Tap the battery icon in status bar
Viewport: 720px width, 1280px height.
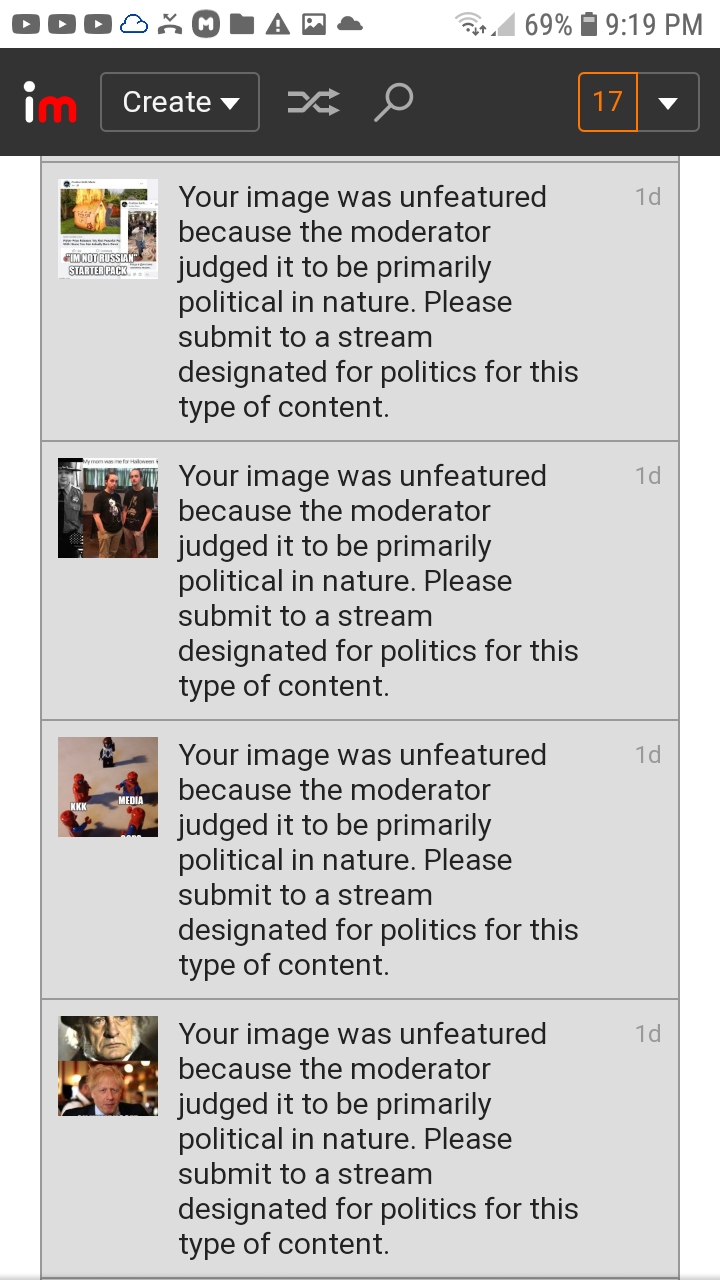tap(589, 24)
